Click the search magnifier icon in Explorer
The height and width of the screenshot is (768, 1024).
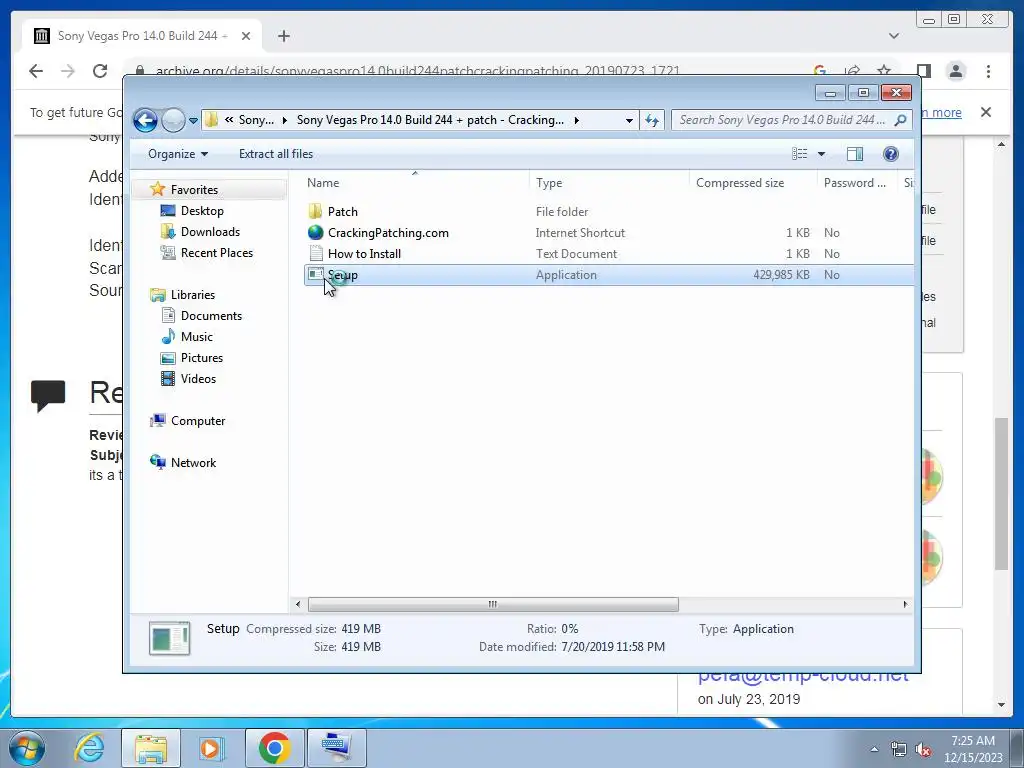pos(901,120)
